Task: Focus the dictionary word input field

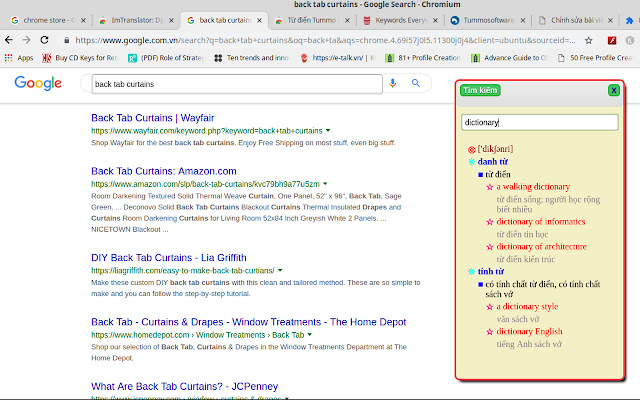Action: tap(540, 122)
